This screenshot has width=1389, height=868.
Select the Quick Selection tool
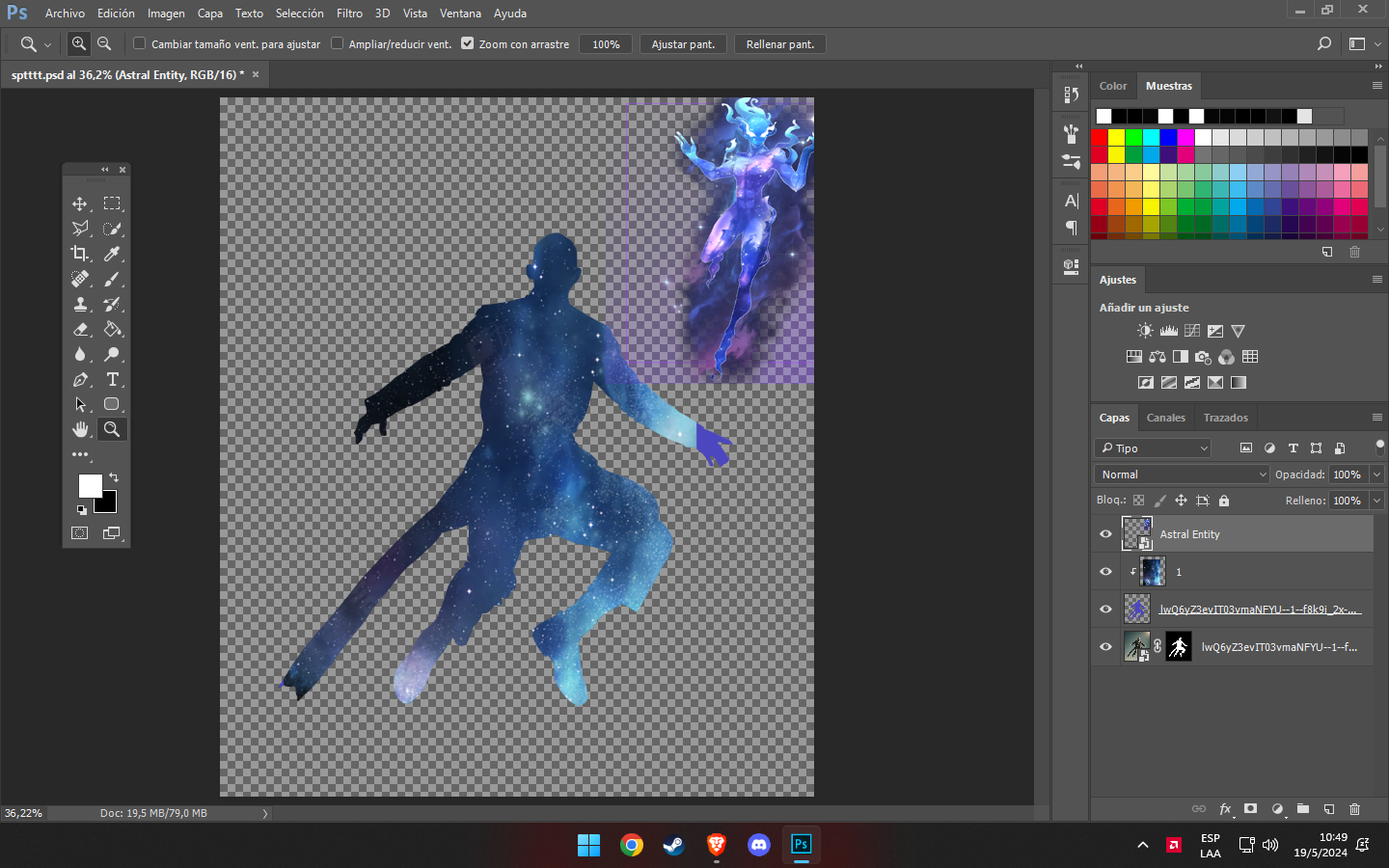pos(112,229)
